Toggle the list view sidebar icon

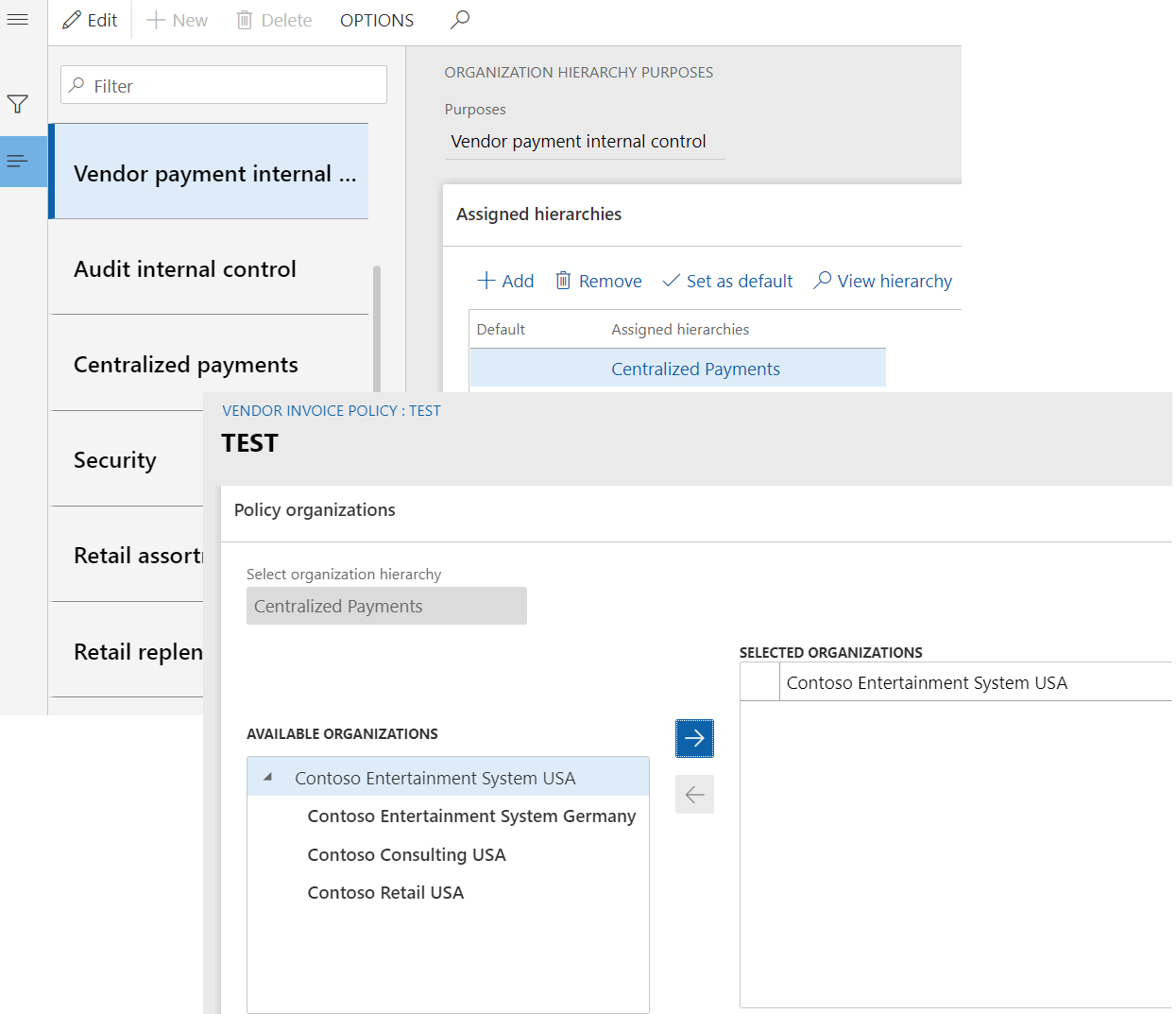coord(17,162)
